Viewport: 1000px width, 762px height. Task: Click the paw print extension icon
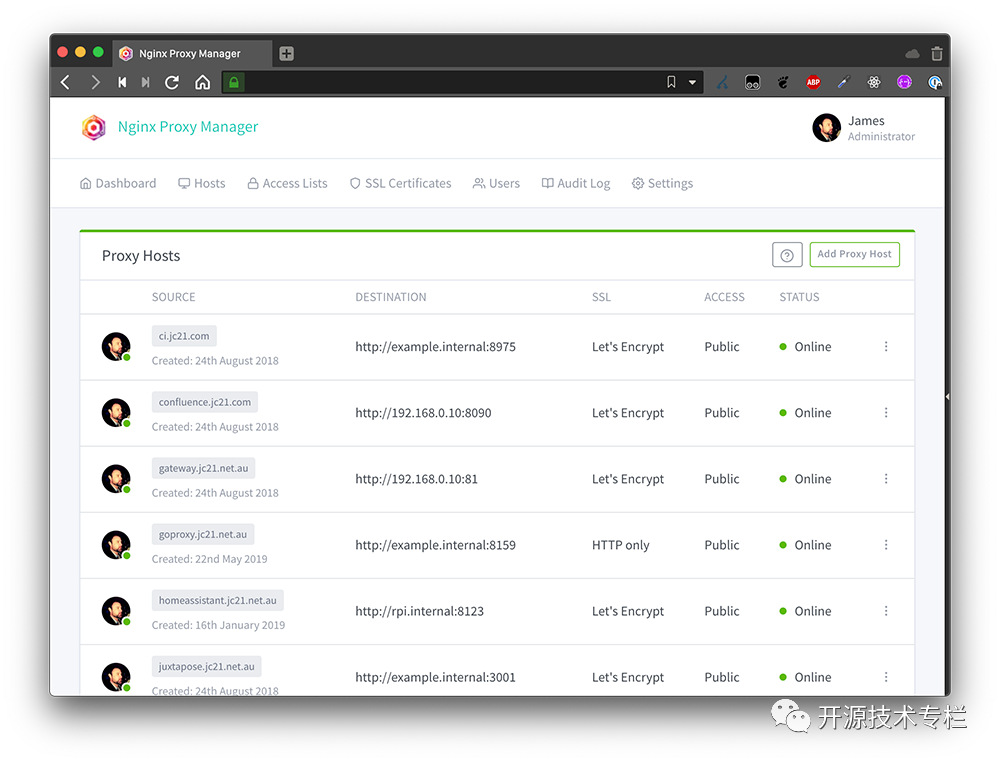(x=783, y=82)
